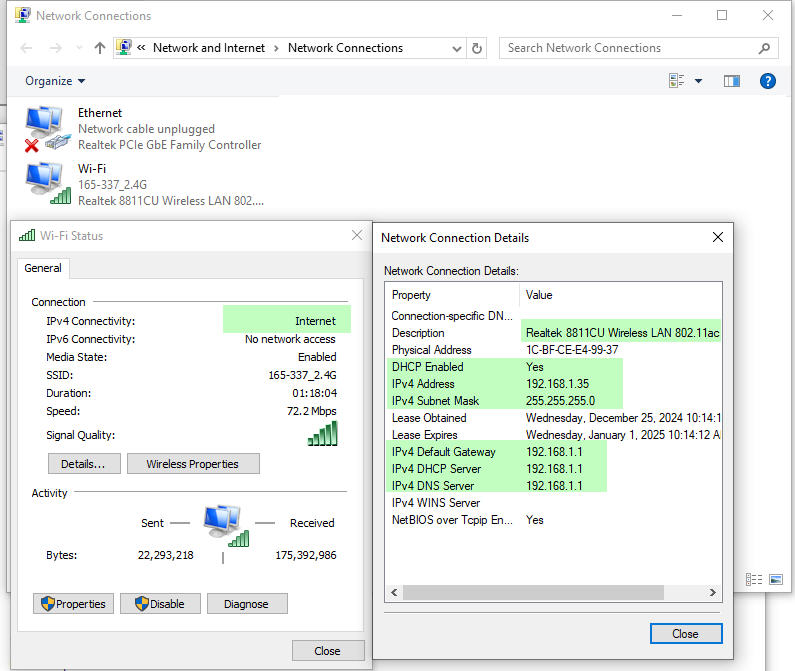Select the Ethernet adapter icon
Image resolution: width=795 pixels, height=671 pixels.
(x=47, y=129)
